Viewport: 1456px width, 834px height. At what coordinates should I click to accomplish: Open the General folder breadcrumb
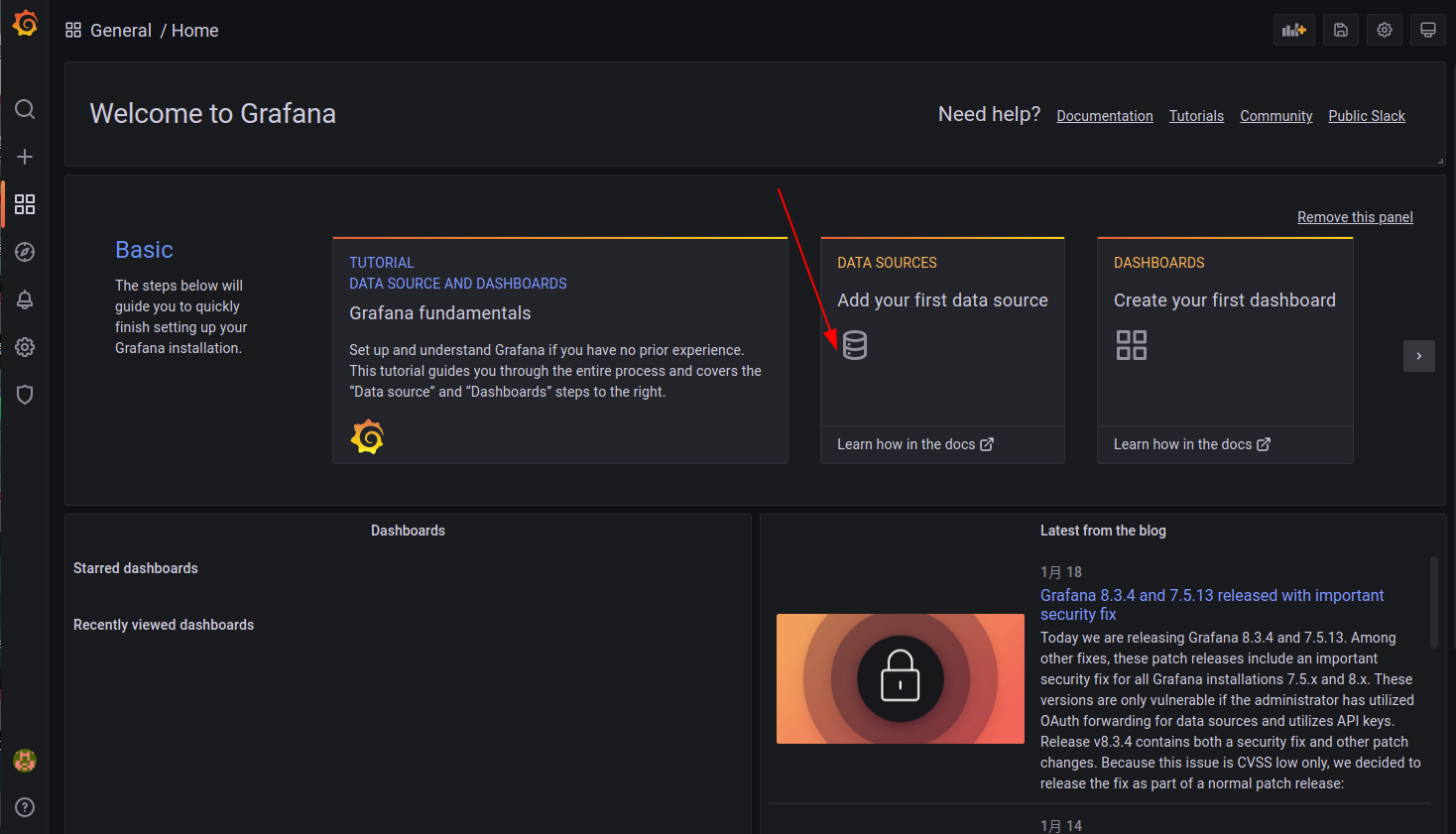tap(121, 31)
